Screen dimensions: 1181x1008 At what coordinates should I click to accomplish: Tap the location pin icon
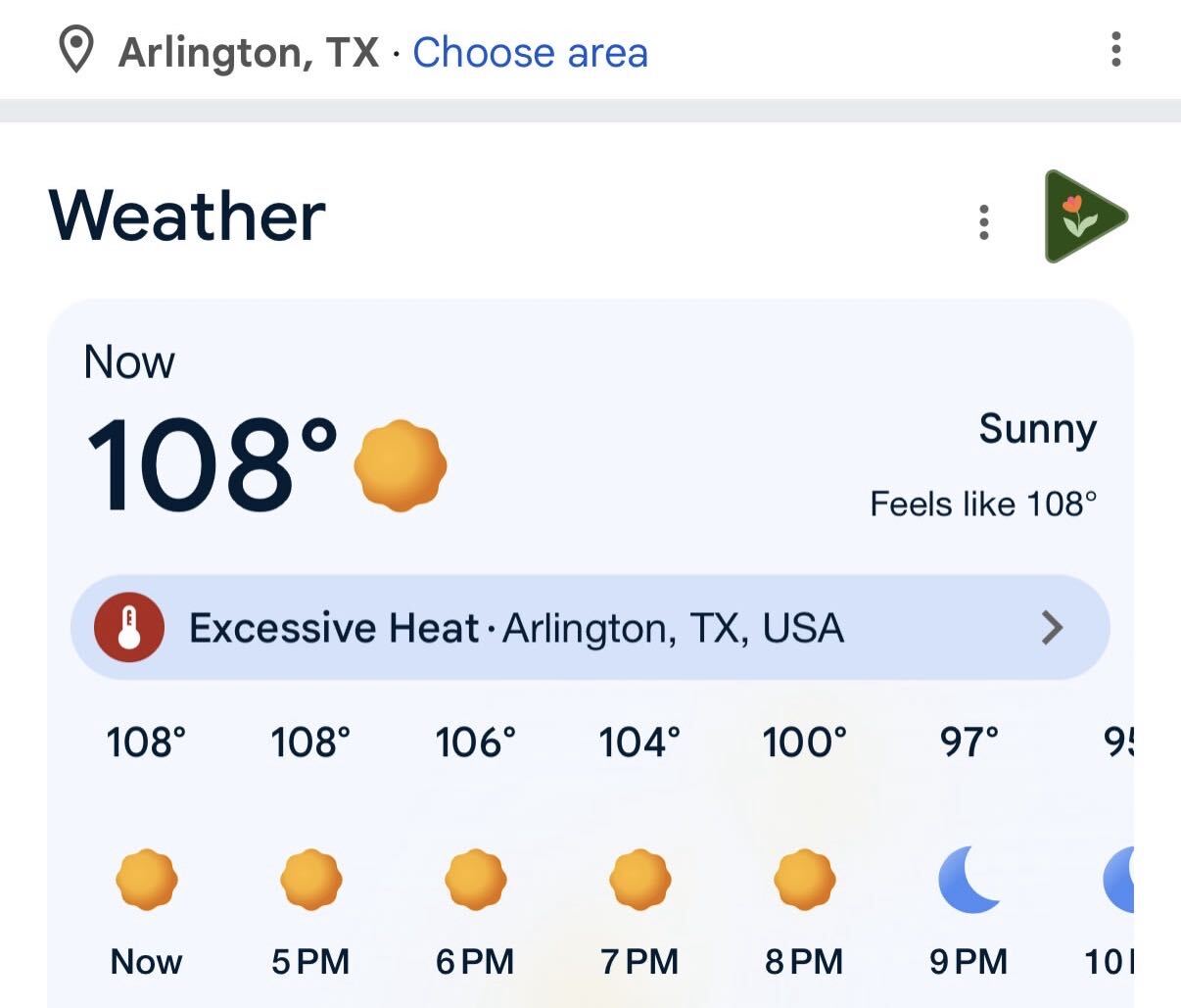point(76,51)
